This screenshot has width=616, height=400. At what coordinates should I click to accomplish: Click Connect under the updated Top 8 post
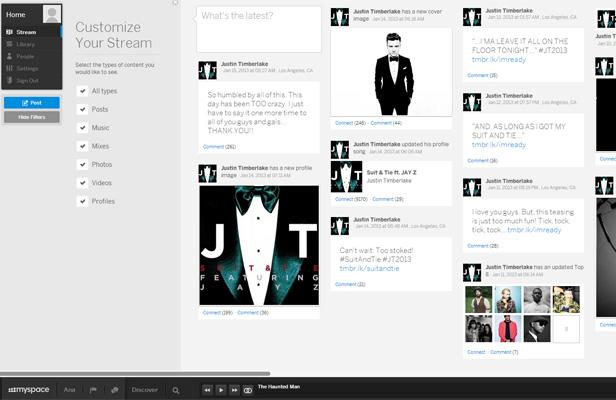click(476, 352)
